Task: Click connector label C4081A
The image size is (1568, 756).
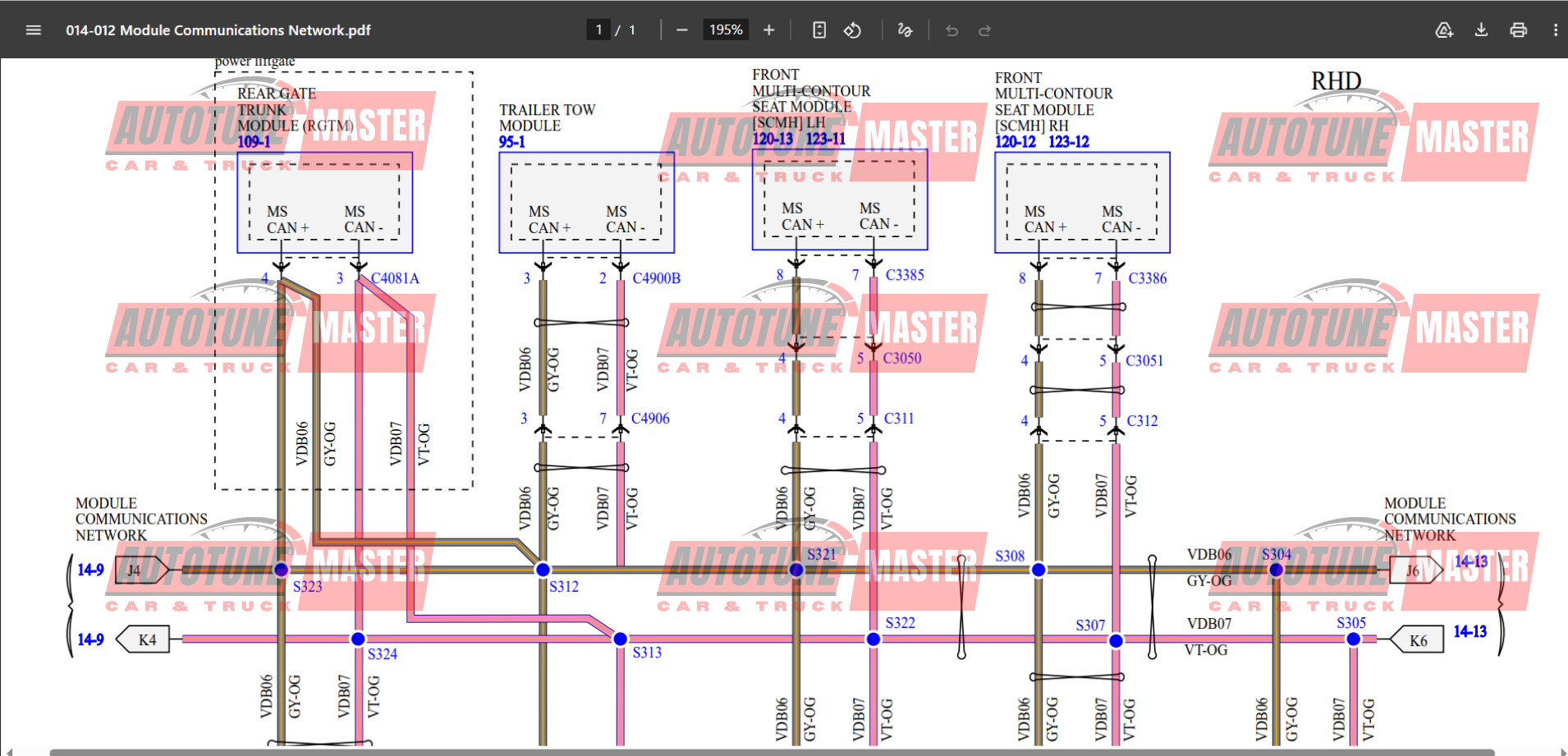Action: pyautogui.click(x=395, y=278)
